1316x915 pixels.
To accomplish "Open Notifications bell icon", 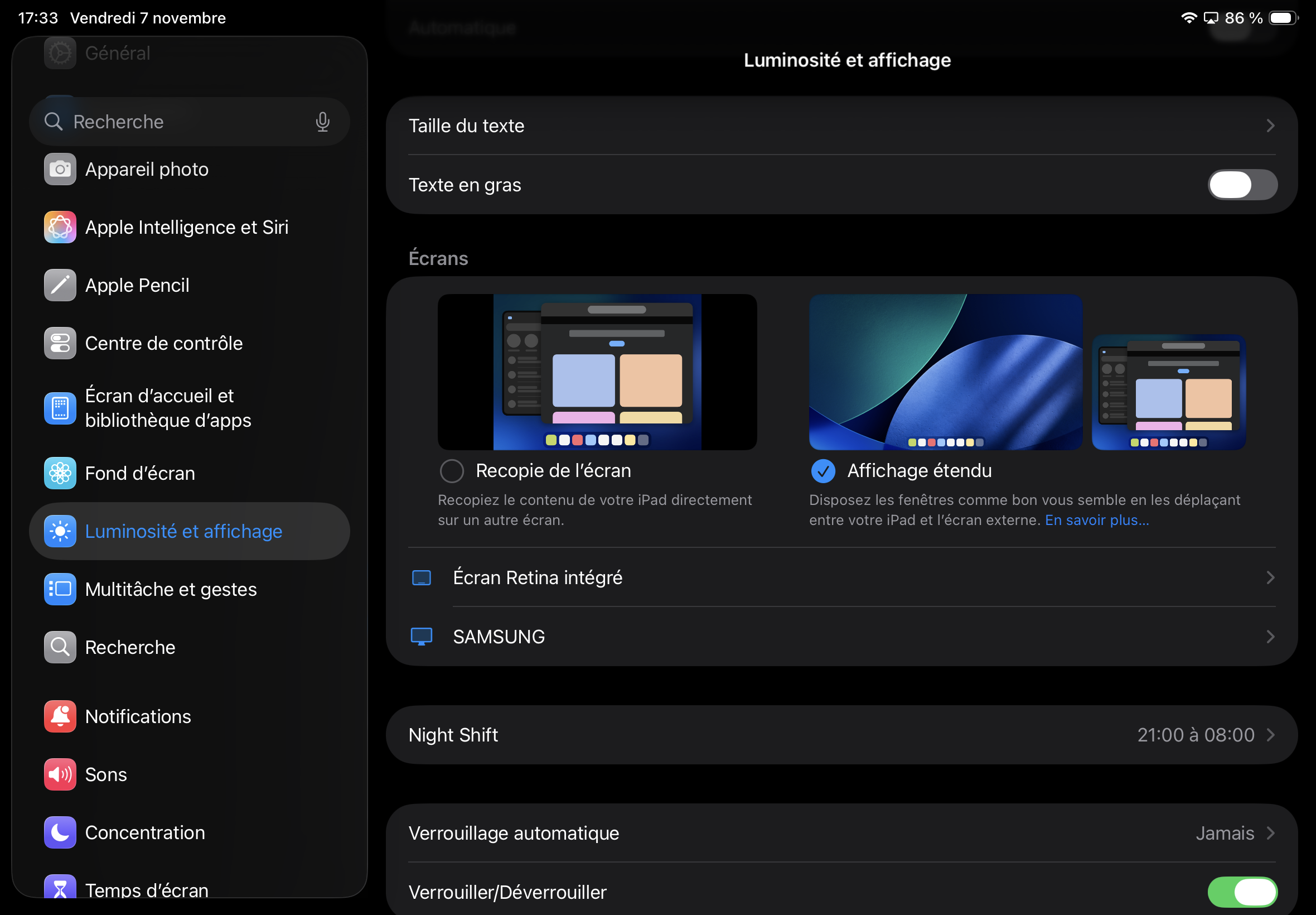I will [x=60, y=716].
